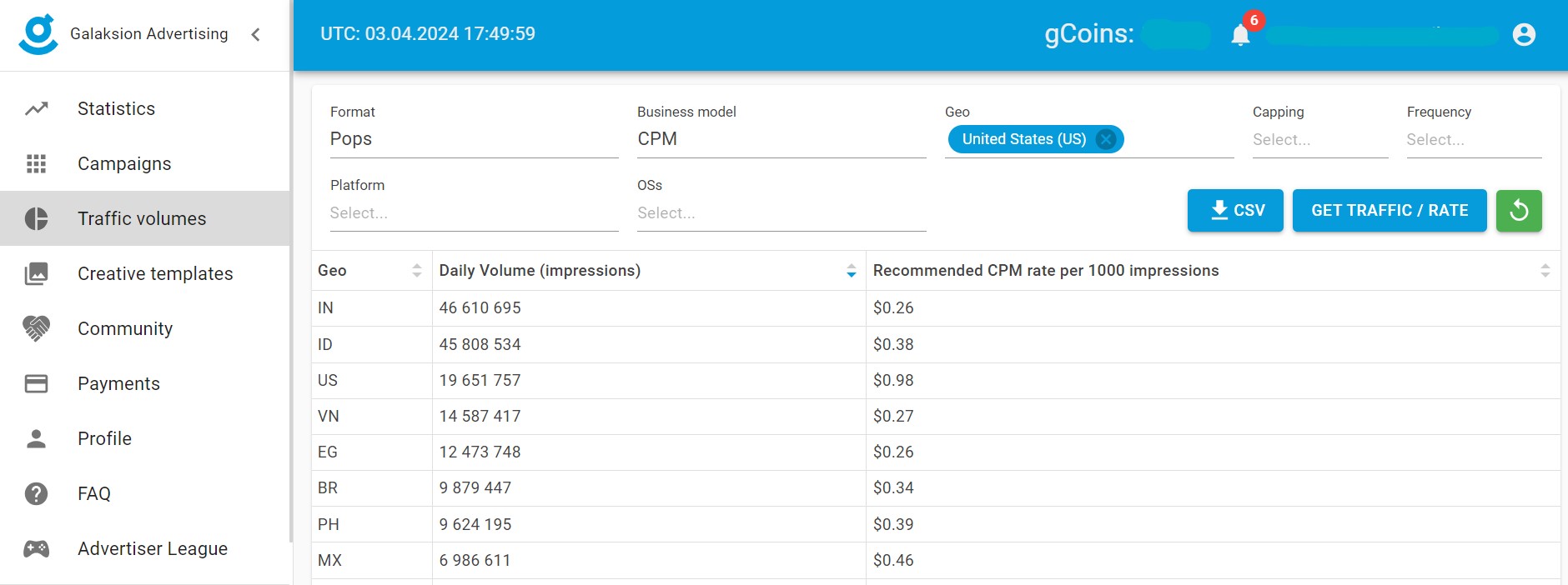Screen dimensions: 1568x585
Task: Click daily volume value 14 587 417
Action: tap(480, 416)
